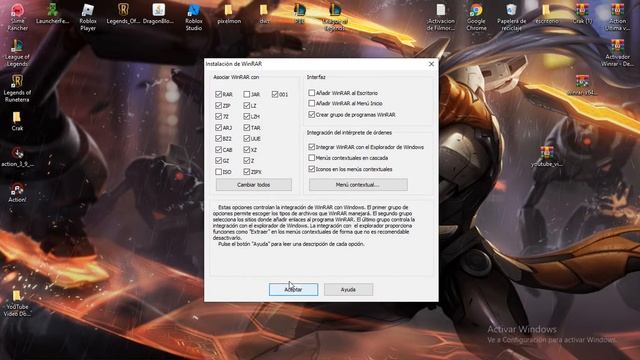The height and width of the screenshot is (360, 640).
Task: Toggle the Z association checkbox
Action: click(x=247, y=160)
